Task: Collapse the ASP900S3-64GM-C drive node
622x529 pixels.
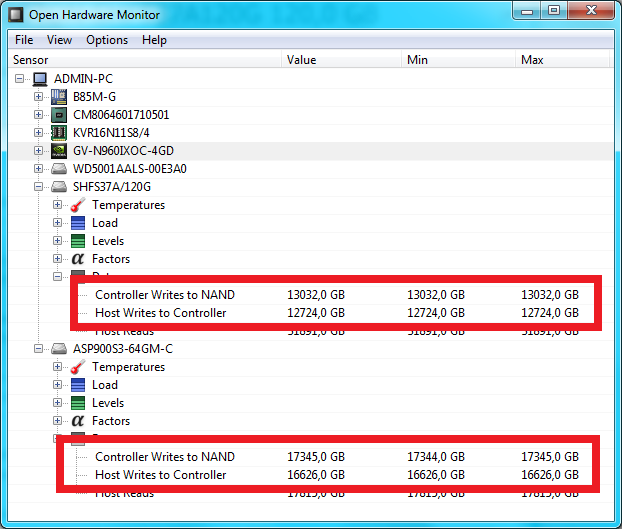Action: coord(38,349)
